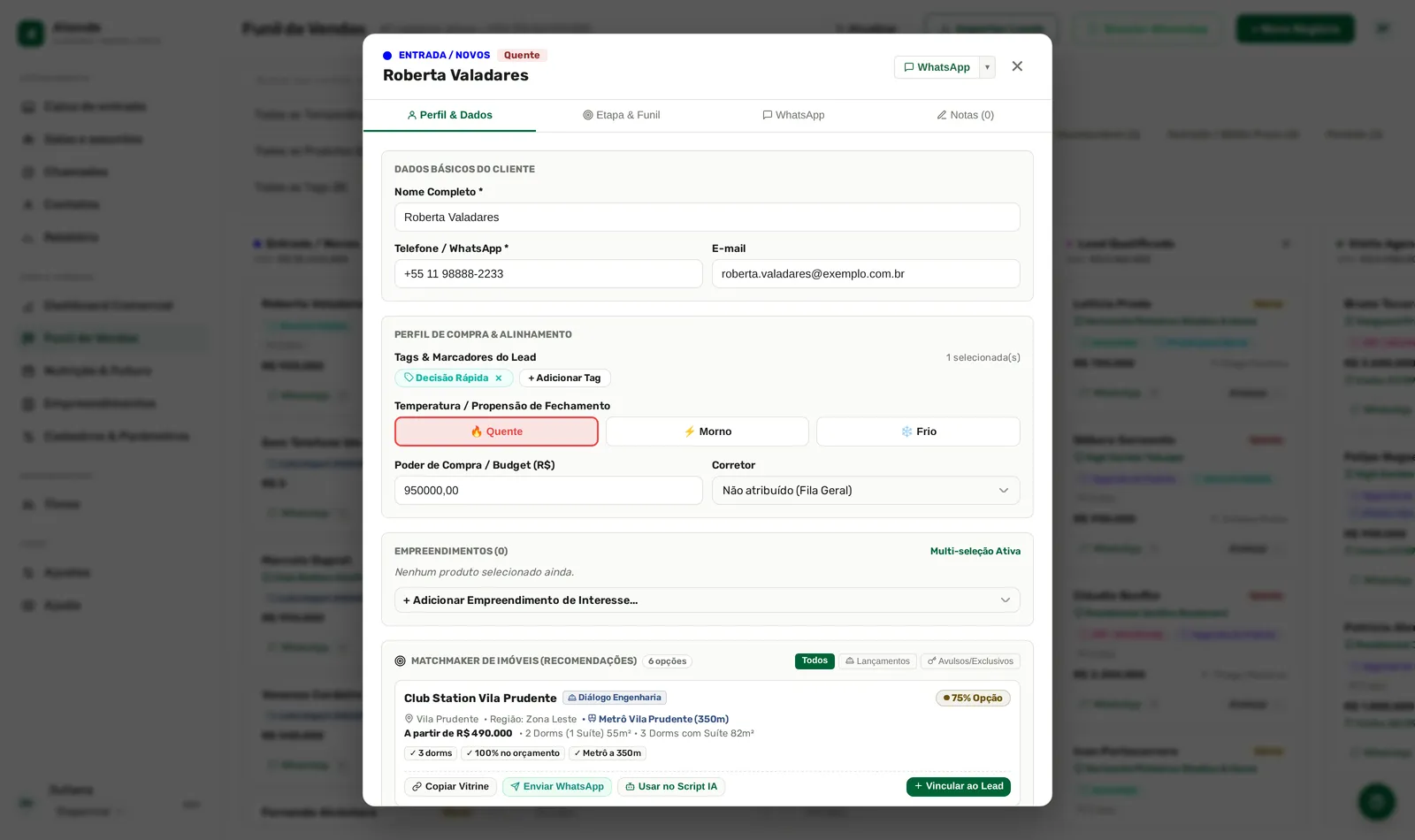Click the 75% Opção match badge
Viewport: 1415px width, 840px height.
973,699
